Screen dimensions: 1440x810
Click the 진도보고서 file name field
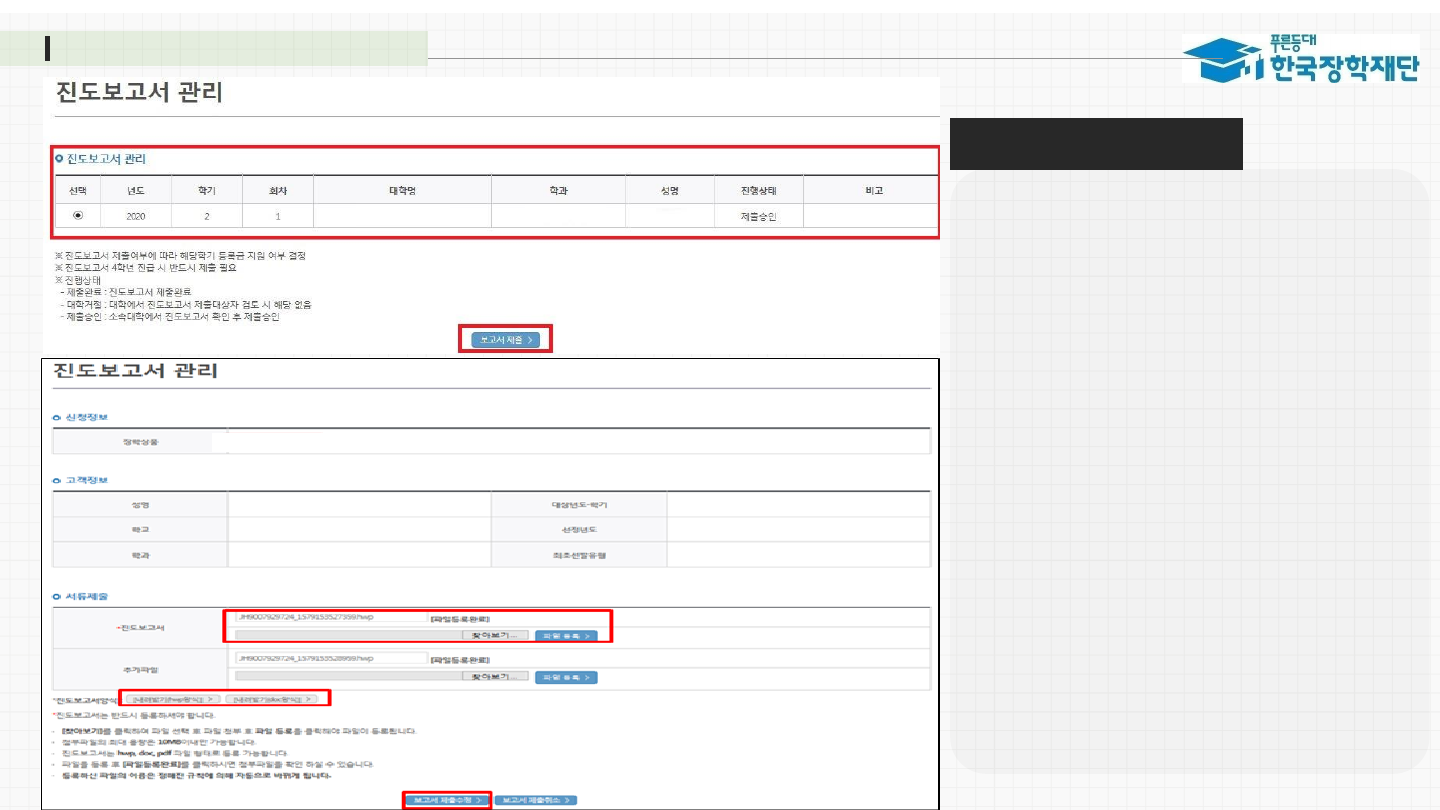(x=330, y=619)
